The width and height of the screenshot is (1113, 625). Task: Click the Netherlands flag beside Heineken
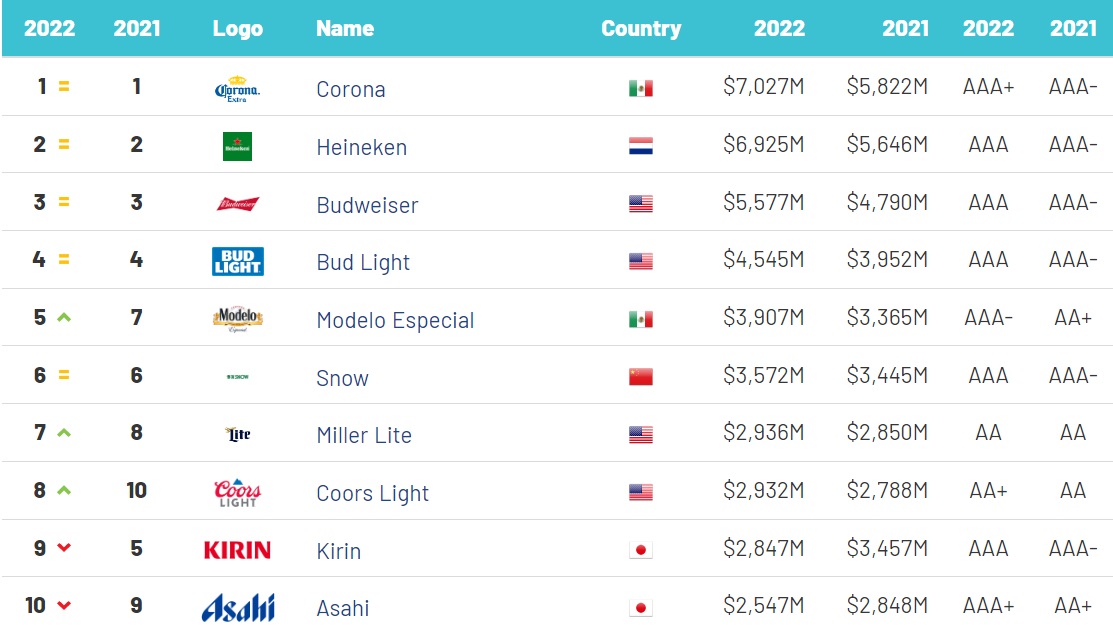coord(640,147)
